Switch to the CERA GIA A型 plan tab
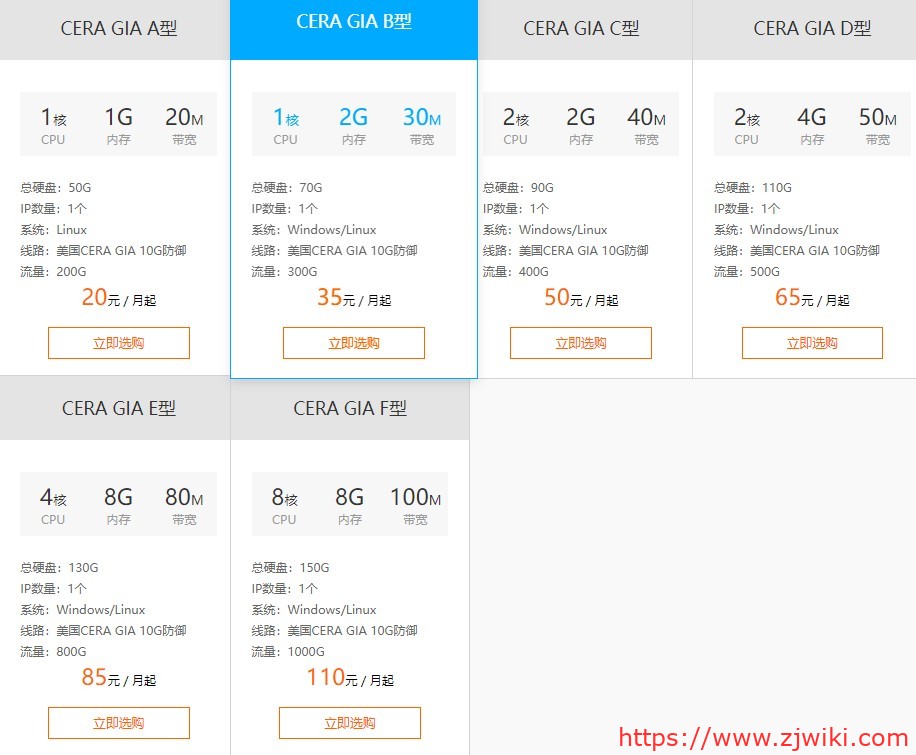The image size is (916, 755). click(x=117, y=29)
